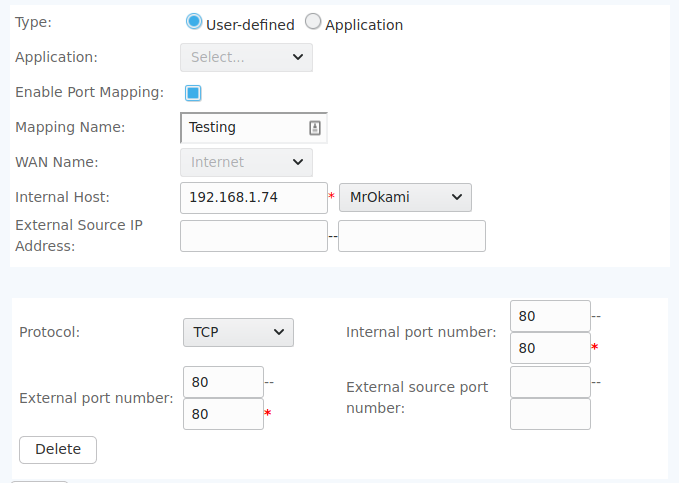Click the Mapping Name text field with Testing
Screen dimensions: 679x483
(x=245, y=128)
